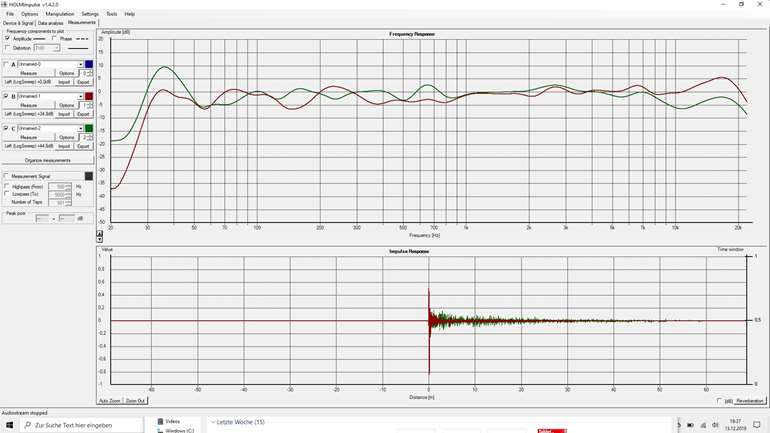Open the Settings menu

point(90,14)
